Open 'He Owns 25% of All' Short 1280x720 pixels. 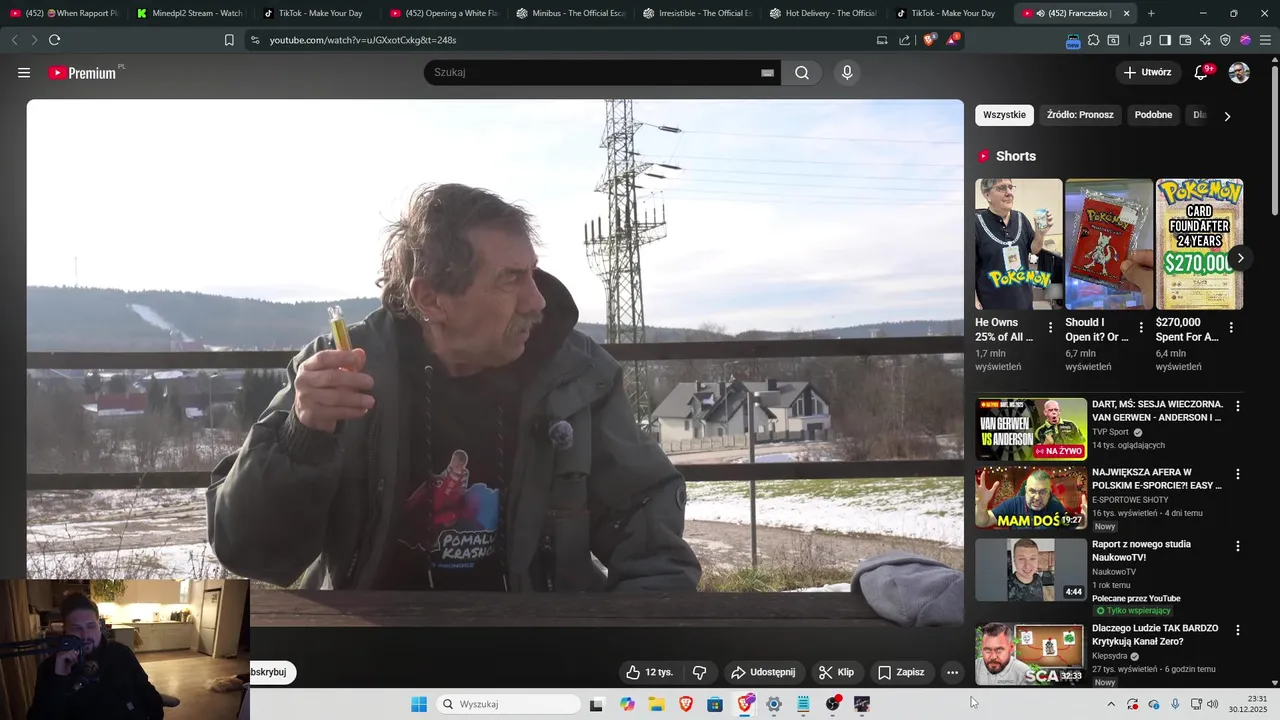click(1019, 244)
